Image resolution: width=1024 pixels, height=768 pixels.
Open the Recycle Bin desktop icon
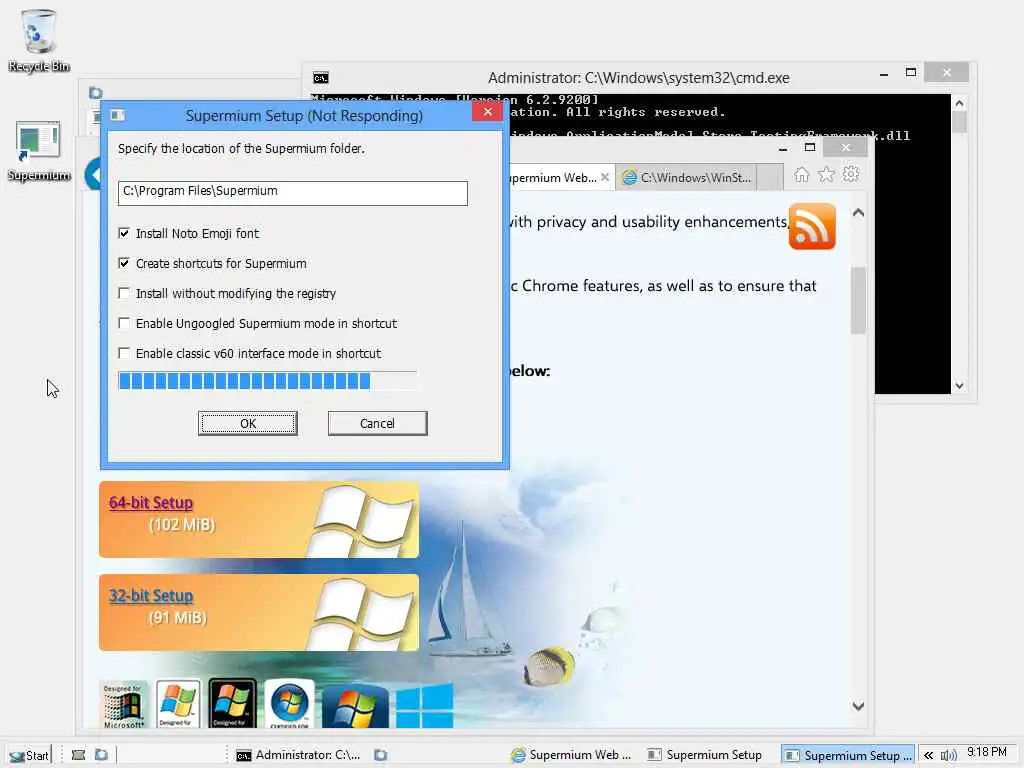pyautogui.click(x=39, y=40)
